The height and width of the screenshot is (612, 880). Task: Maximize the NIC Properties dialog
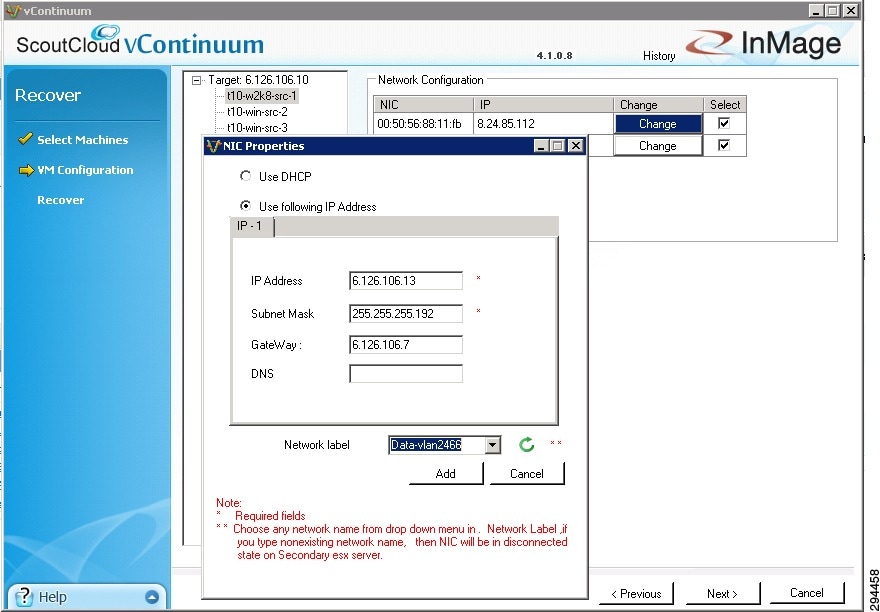[x=557, y=146]
